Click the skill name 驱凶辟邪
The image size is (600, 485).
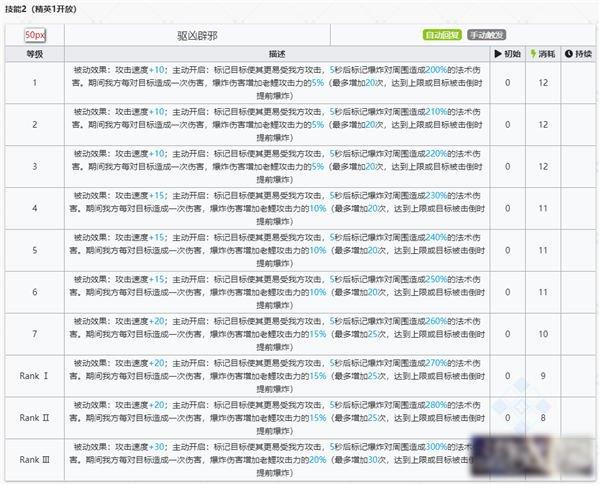(197, 36)
